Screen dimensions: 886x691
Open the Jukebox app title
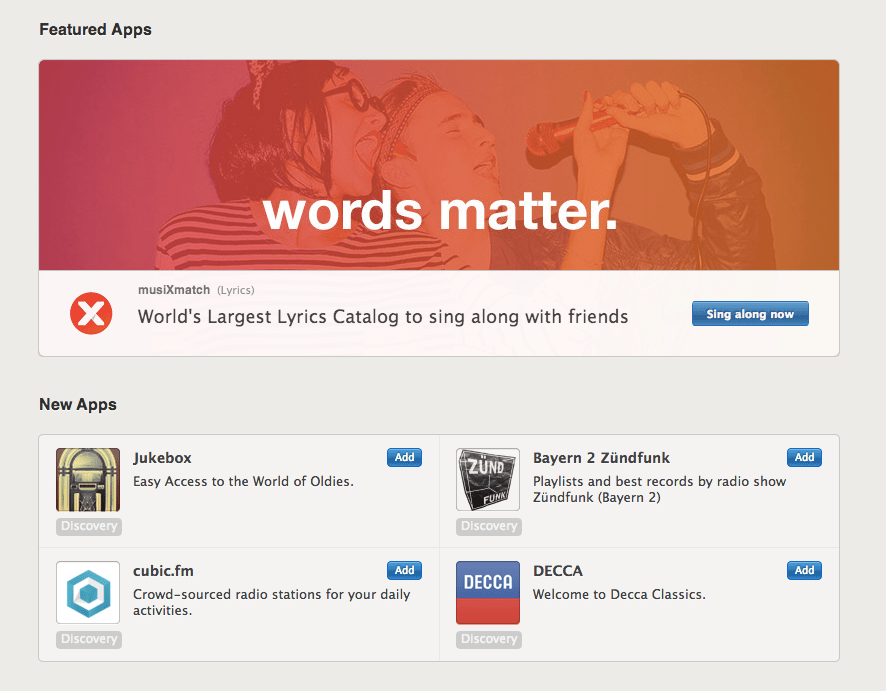coord(162,458)
